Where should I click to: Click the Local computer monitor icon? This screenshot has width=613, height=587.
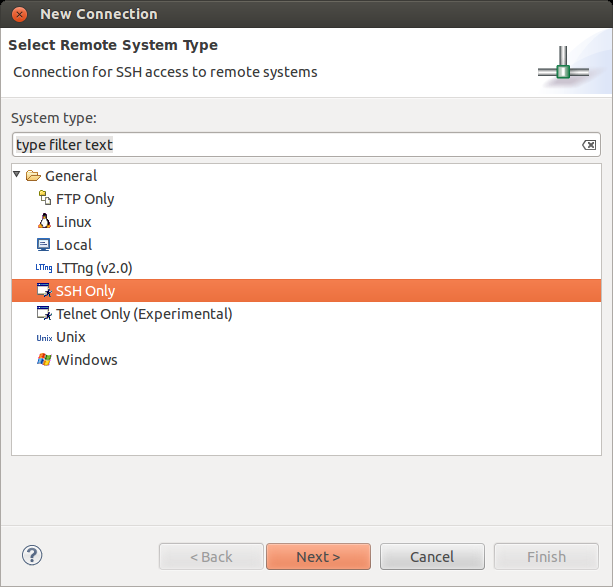click(x=44, y=245)
